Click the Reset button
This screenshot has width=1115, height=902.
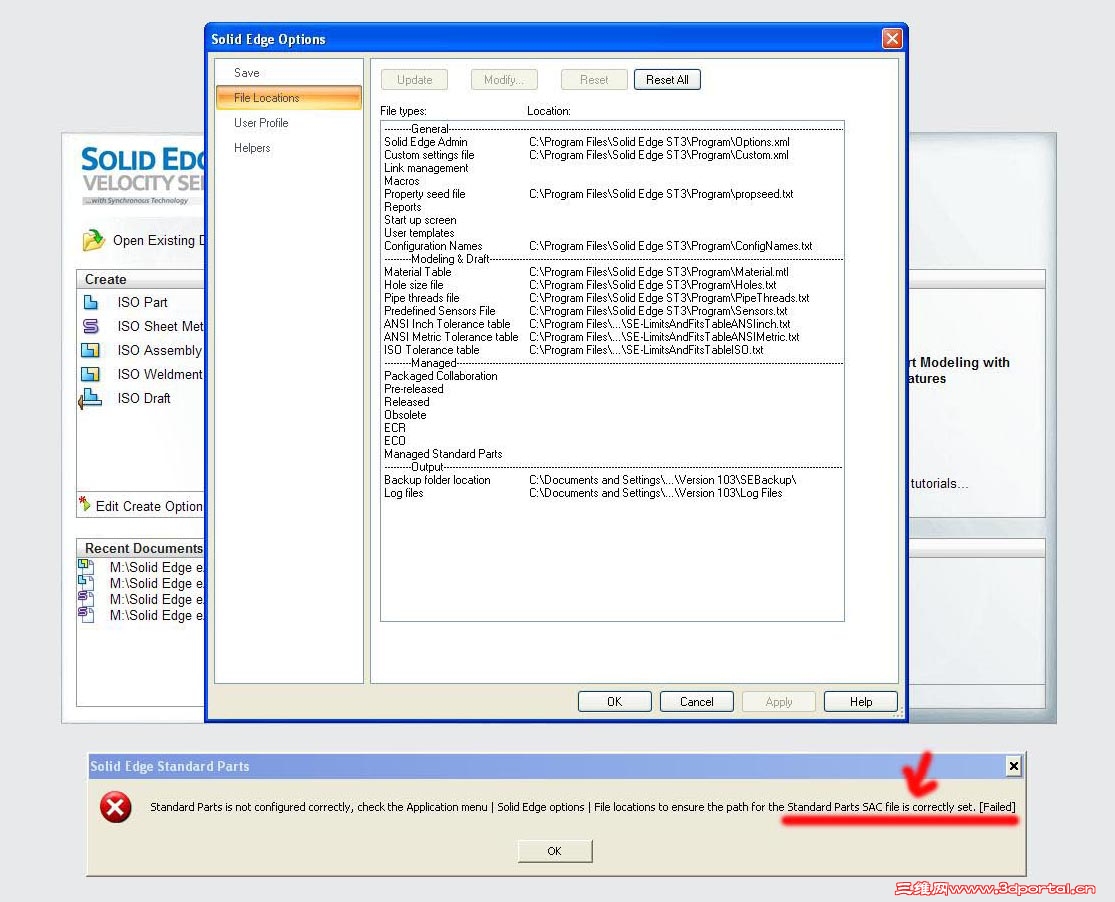(594, 80)
